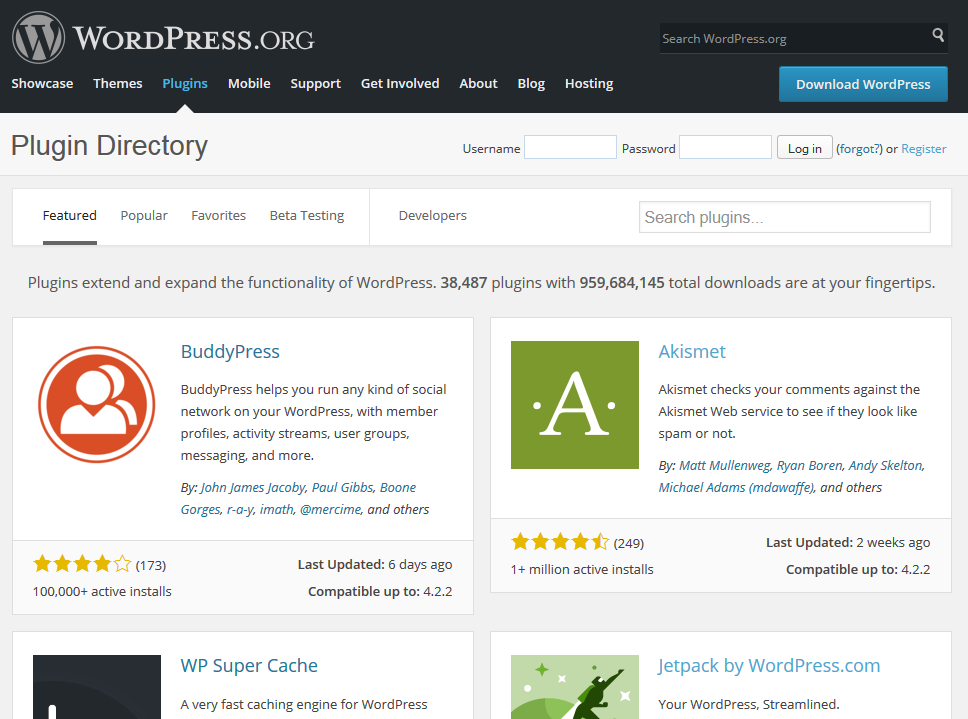Visit the Blog navigation item
This screenshot has height=719, width=968.
click(531, 83)
